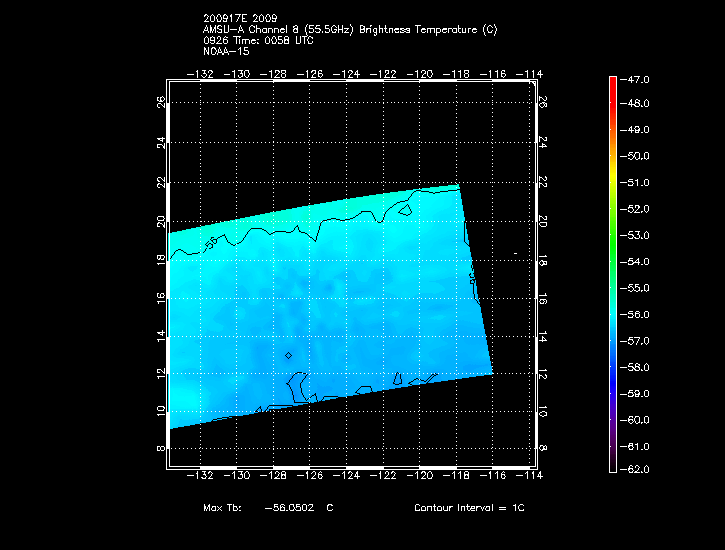Click the Contour Interval = 1C label
The image size is (725, 550).
point(469,508)
